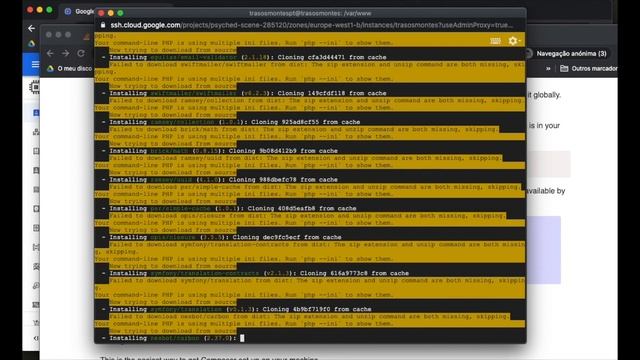Click the 'it globally.' text on the rear page

click(544, 95)
